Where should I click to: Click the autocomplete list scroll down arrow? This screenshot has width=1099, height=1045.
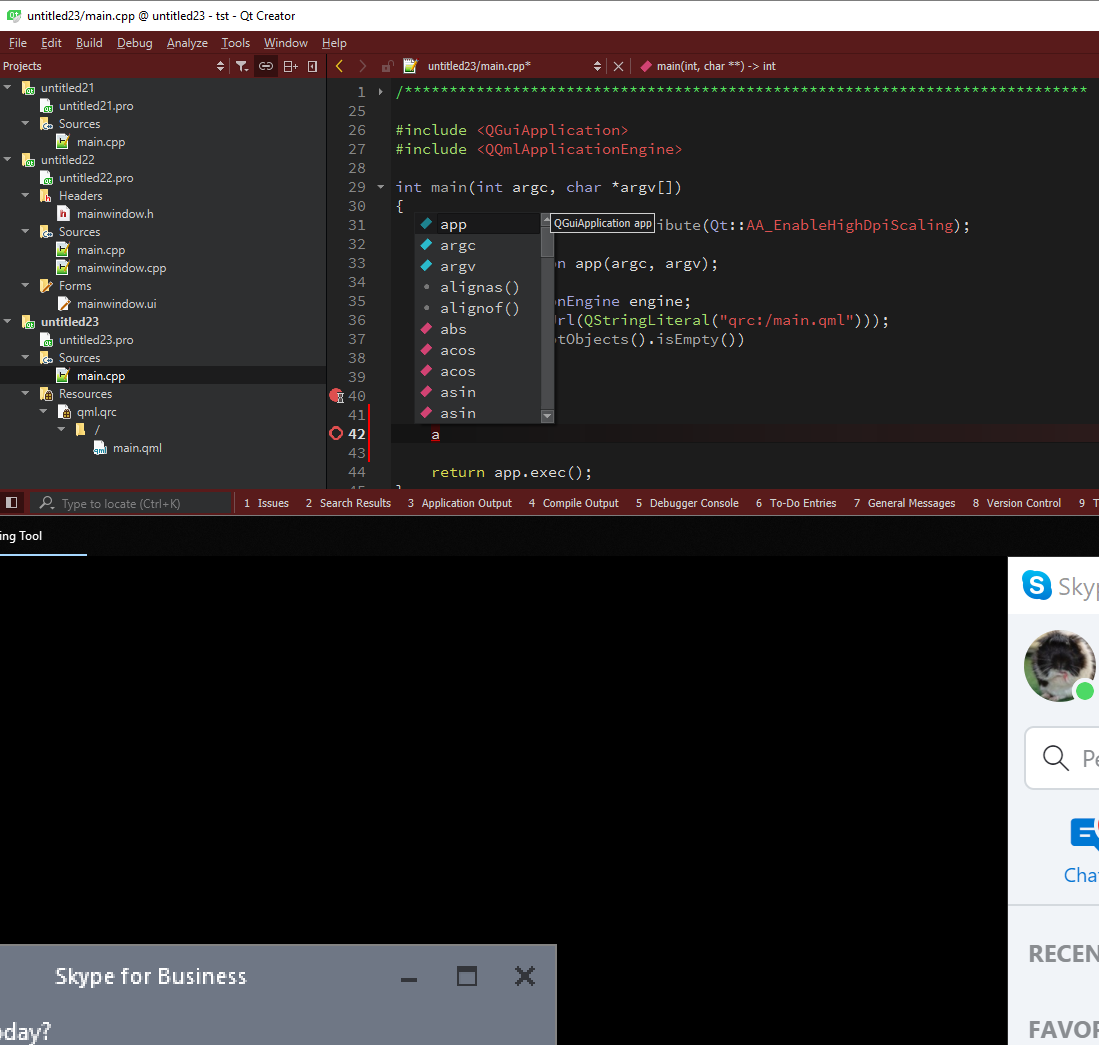[547, 415]
